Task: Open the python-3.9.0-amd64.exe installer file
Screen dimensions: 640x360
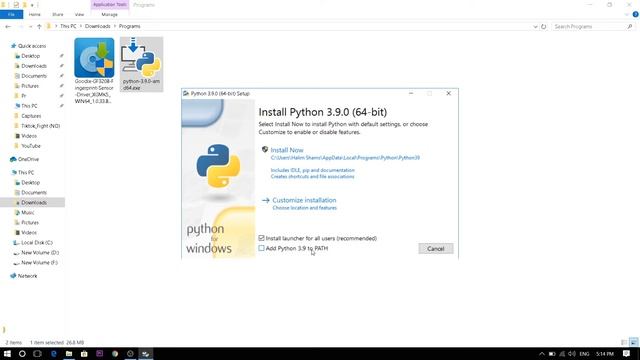Action: point(141,64)
